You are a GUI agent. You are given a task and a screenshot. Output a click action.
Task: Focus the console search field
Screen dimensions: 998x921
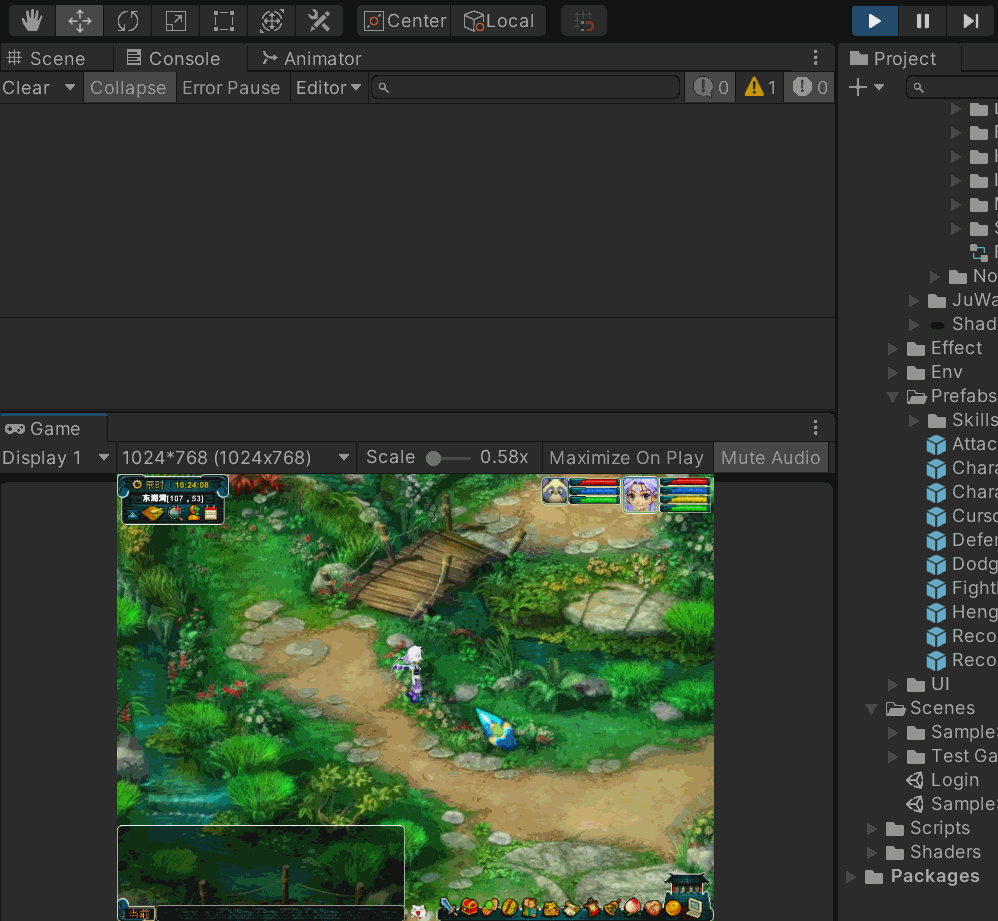pyautogui.click(x=526, y=88)
